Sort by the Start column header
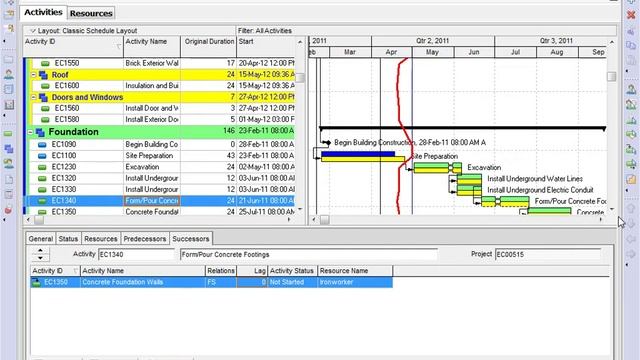The image size is (640, 360). coord(265,46)
